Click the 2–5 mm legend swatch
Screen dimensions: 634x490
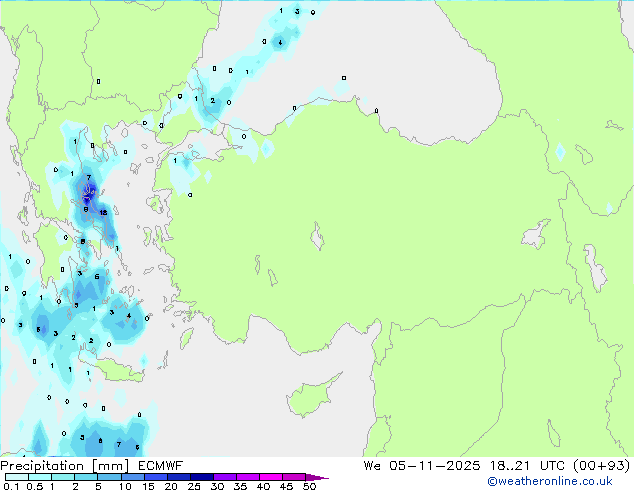(x=86, y=477)
